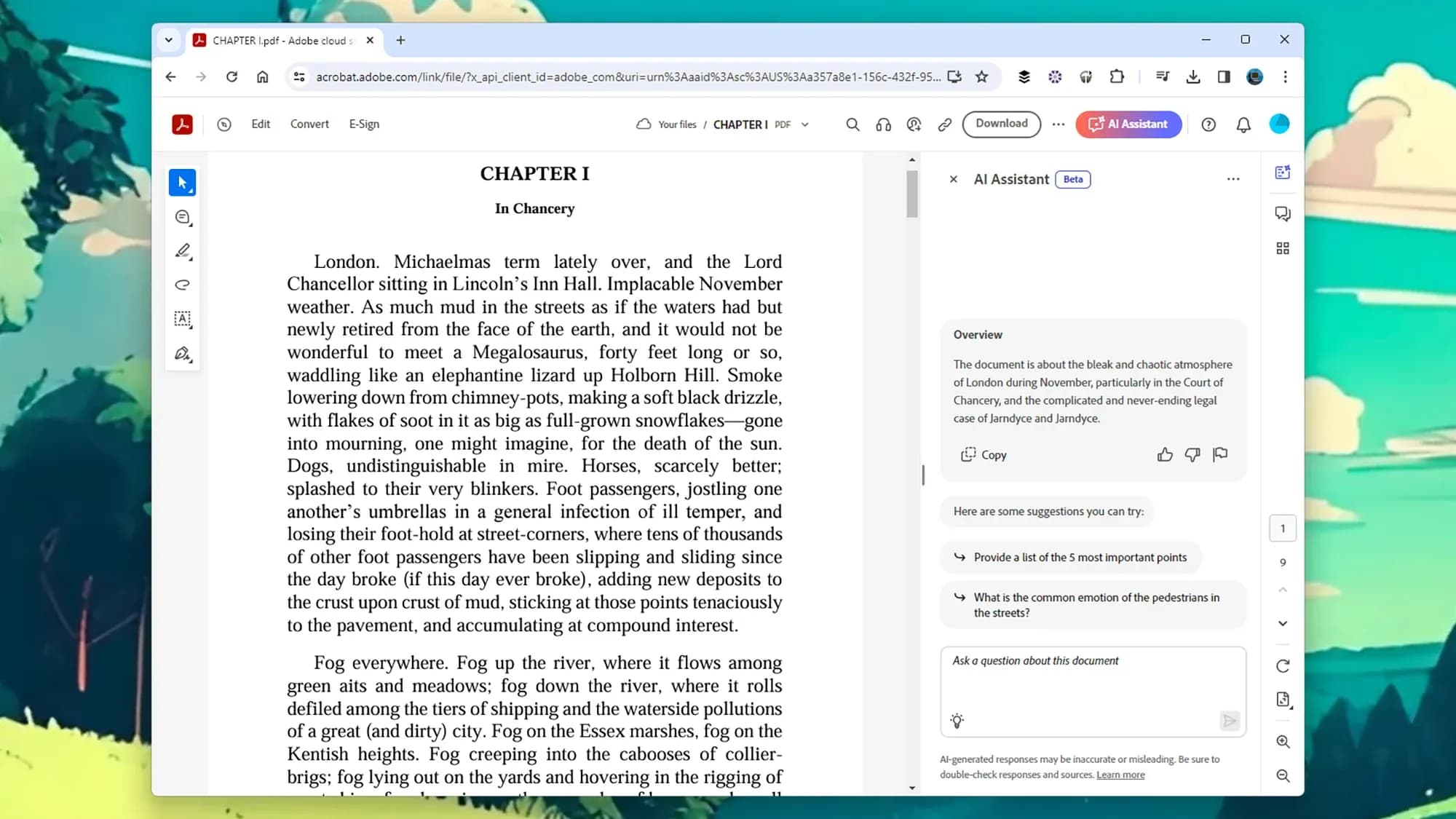
Task: Select the arrow selection tool
Action: pyautogui.click(x=182, y=183)
